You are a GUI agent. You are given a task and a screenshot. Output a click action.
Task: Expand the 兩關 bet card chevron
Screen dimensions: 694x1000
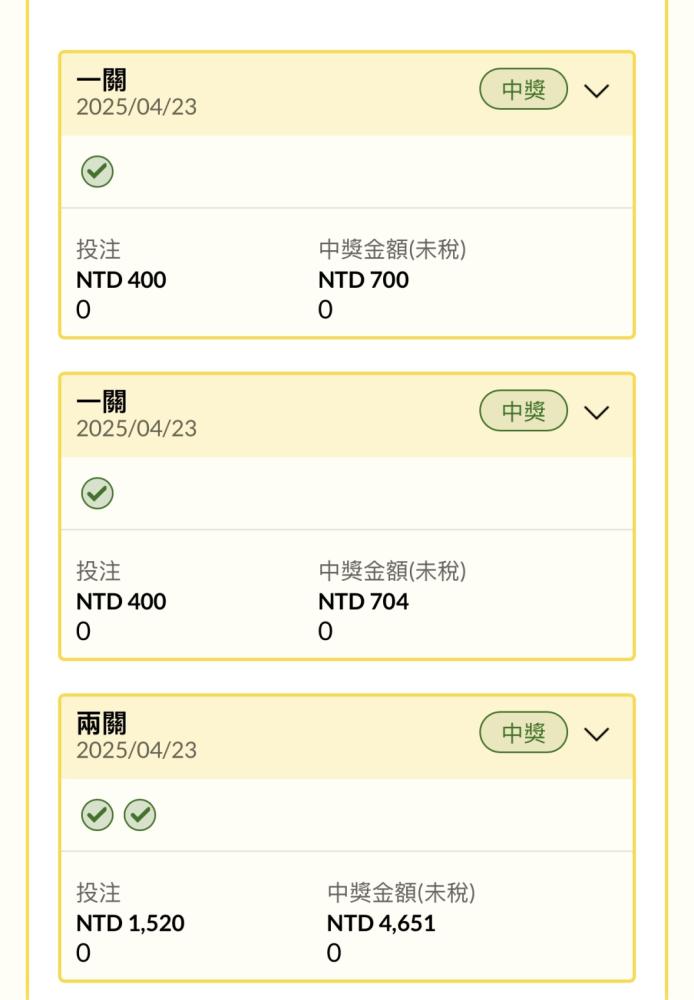(x=596, y=733)
